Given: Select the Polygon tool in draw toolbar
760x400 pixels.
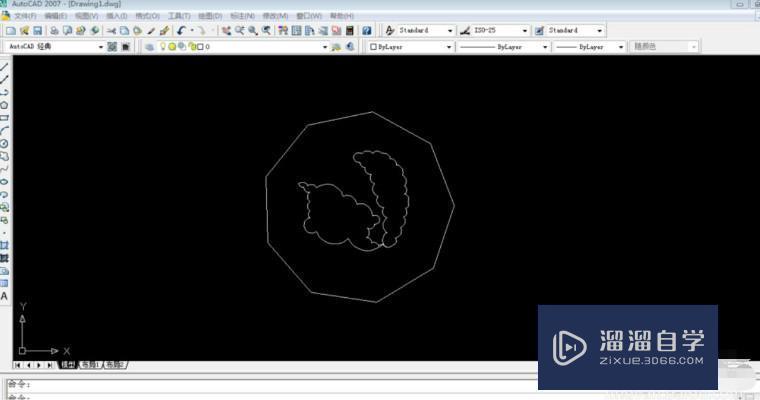Looking at the screenshot, I should tap(4, 105).
